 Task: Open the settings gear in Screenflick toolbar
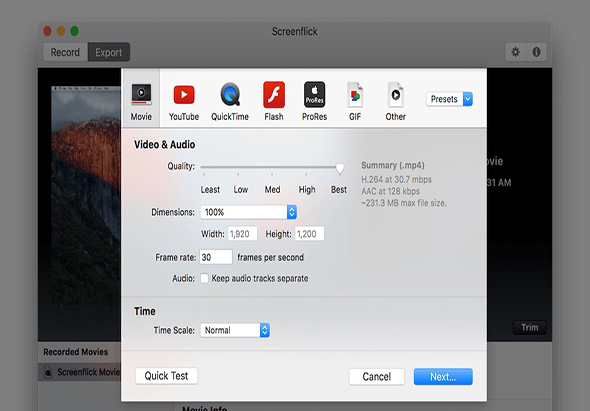tap(515, 52)
